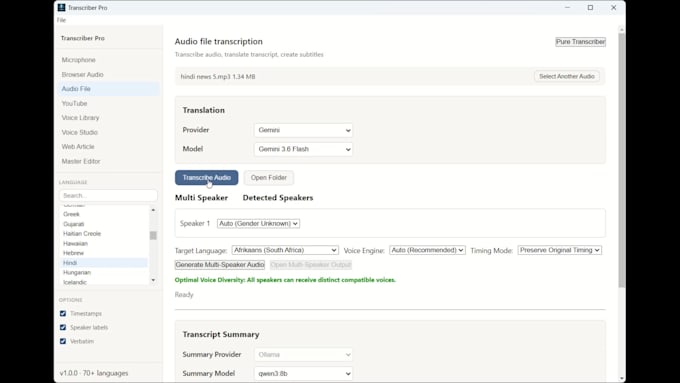This screenshot has height=383, width=680.
Task: Open the translation Provider dropdown
Action: coord(303,130)
